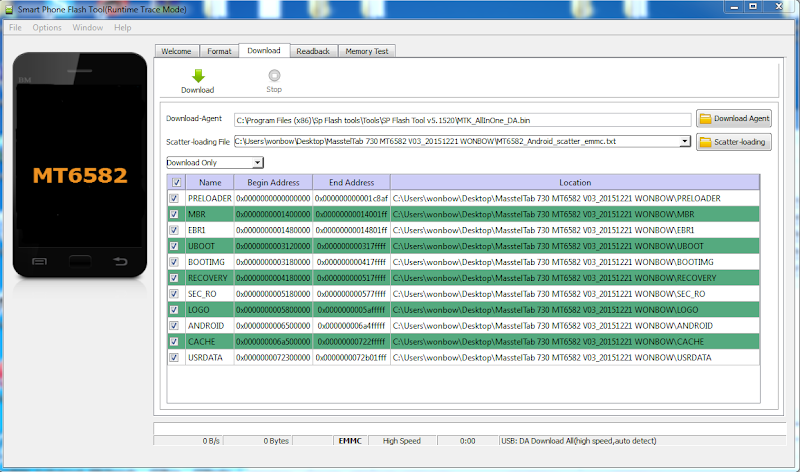800x472 pixels.
Task: Open the File menu
Action: point(15,28)
